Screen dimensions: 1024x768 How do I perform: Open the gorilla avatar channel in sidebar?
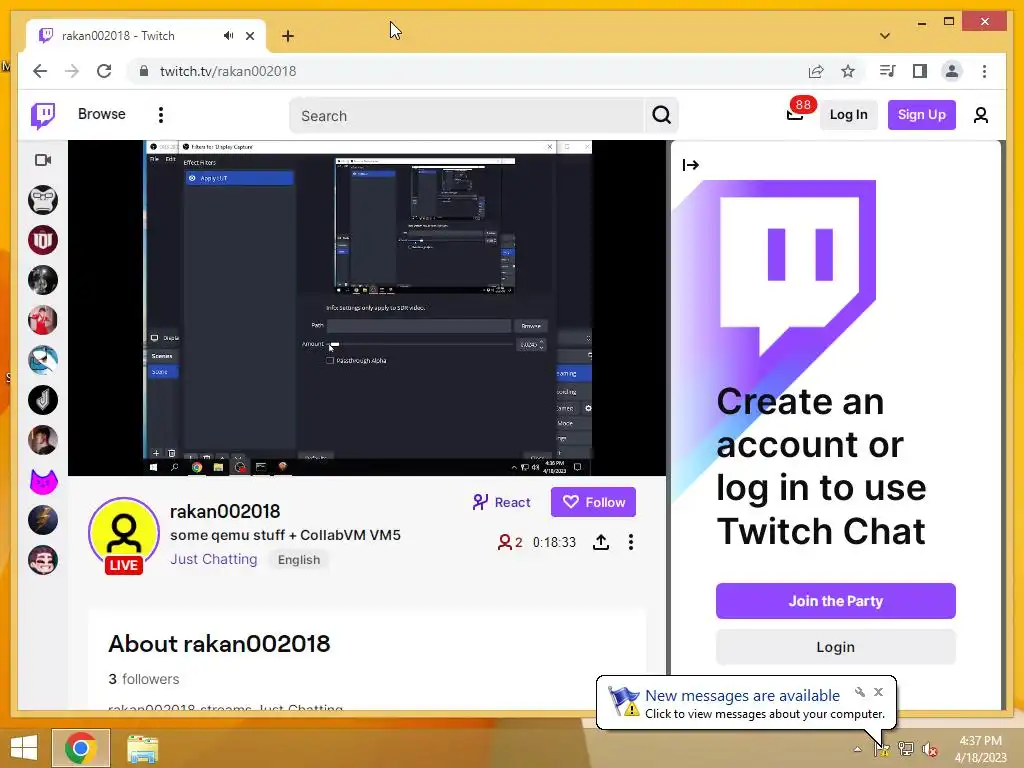[x=43, y=200]
